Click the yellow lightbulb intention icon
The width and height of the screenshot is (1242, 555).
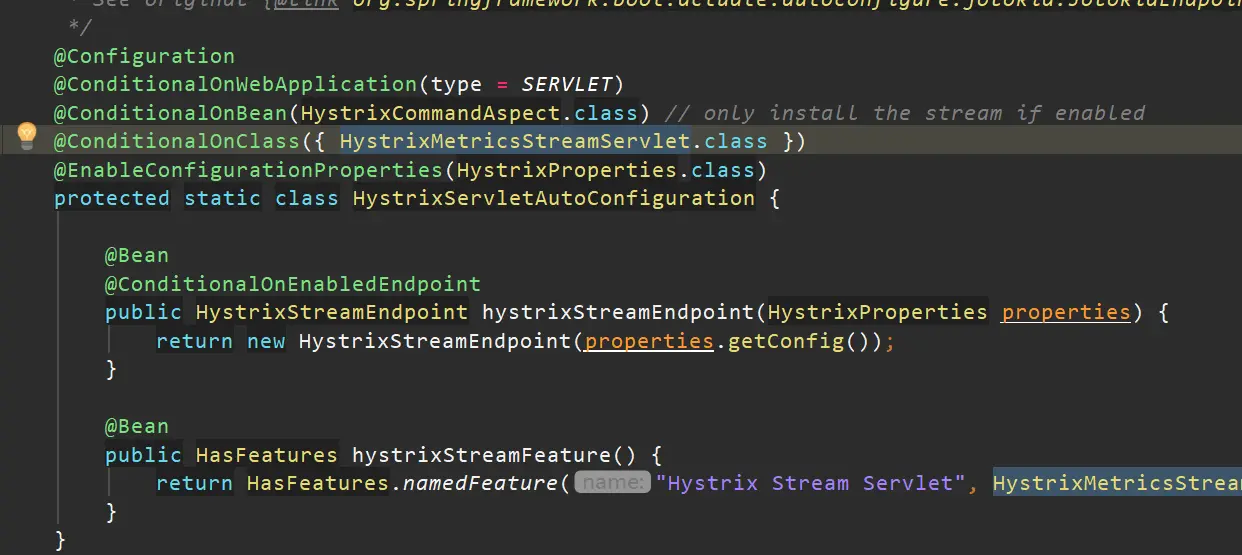(27, 135)
